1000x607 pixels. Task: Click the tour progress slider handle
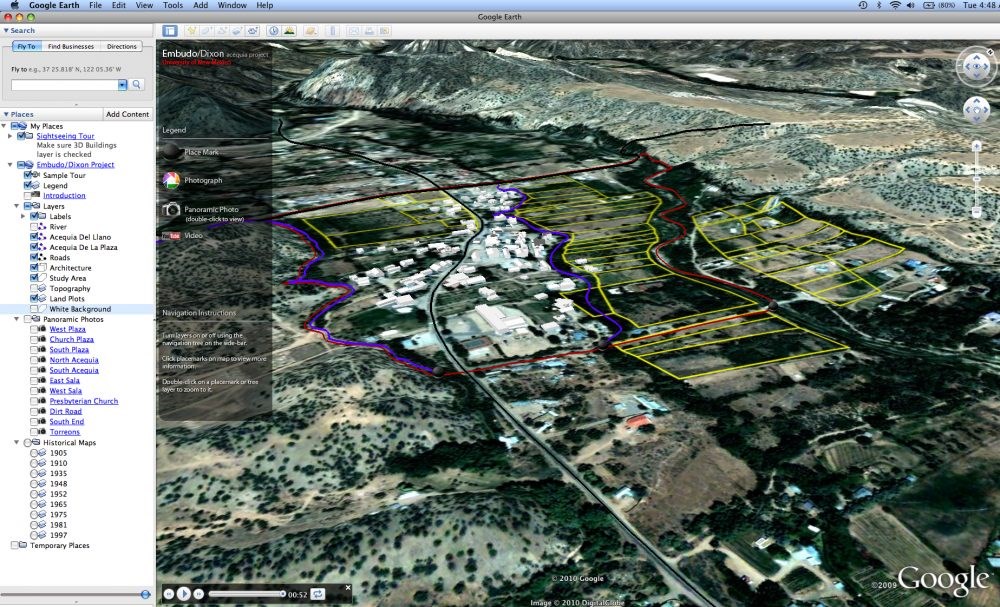point(283,594)
